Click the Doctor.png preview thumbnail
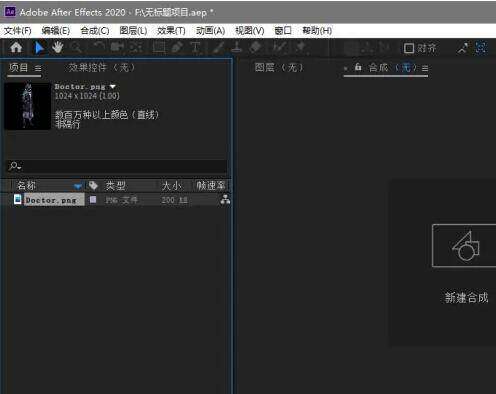 point(27,106)
